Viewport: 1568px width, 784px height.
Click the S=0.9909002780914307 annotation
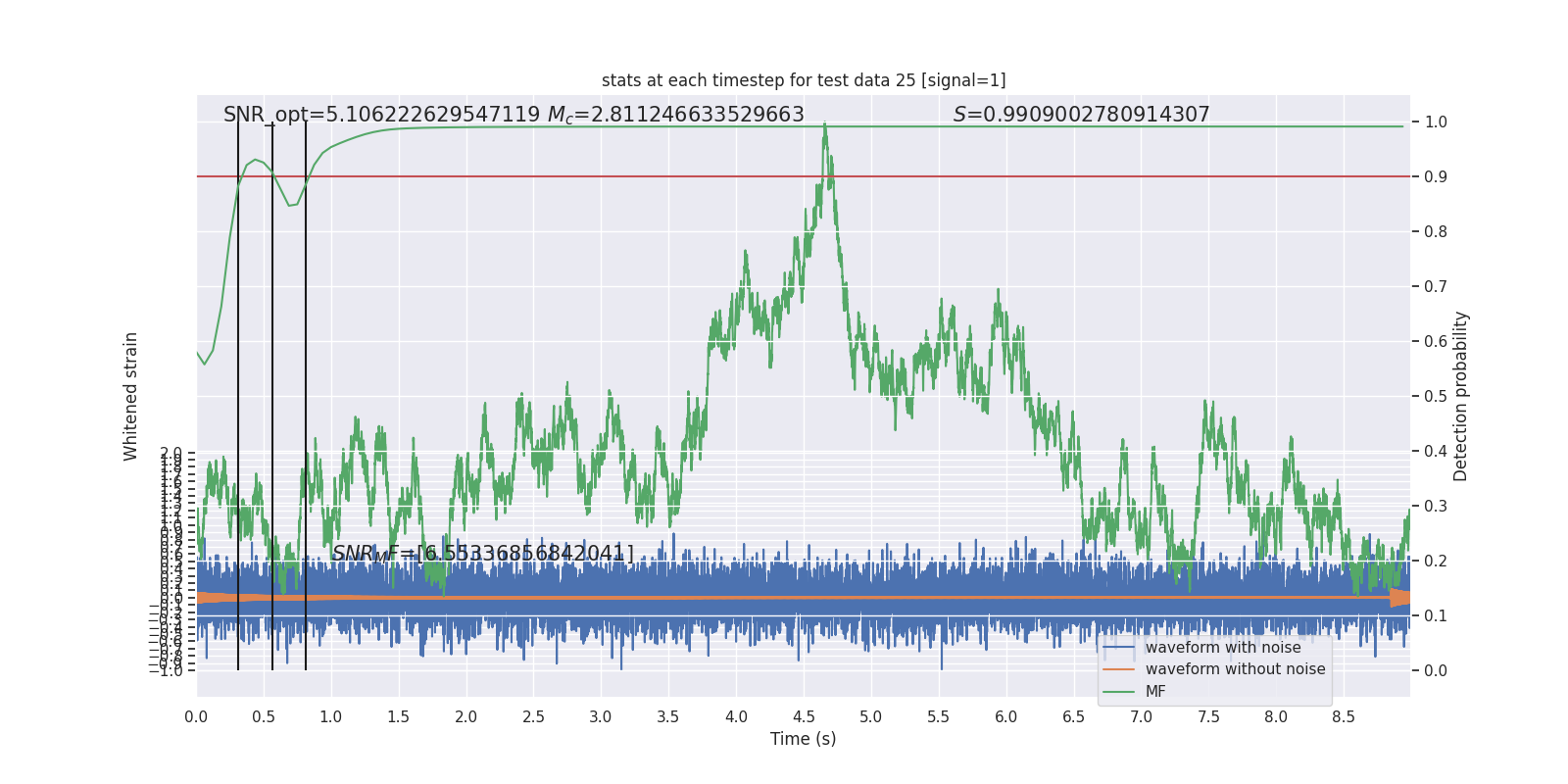pyautogui.click(x=1082, y=115)
